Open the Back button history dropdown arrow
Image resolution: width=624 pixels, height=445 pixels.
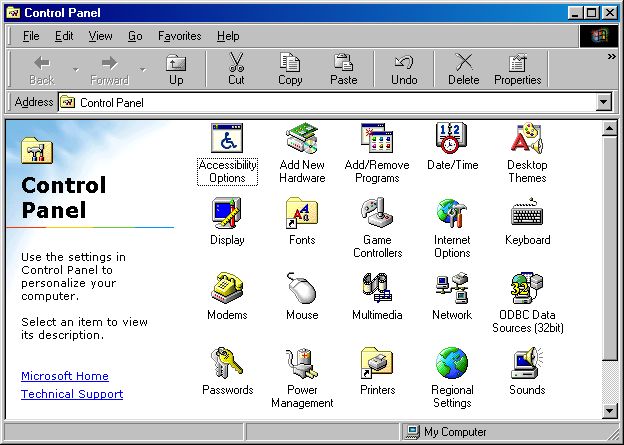point(74,70)
